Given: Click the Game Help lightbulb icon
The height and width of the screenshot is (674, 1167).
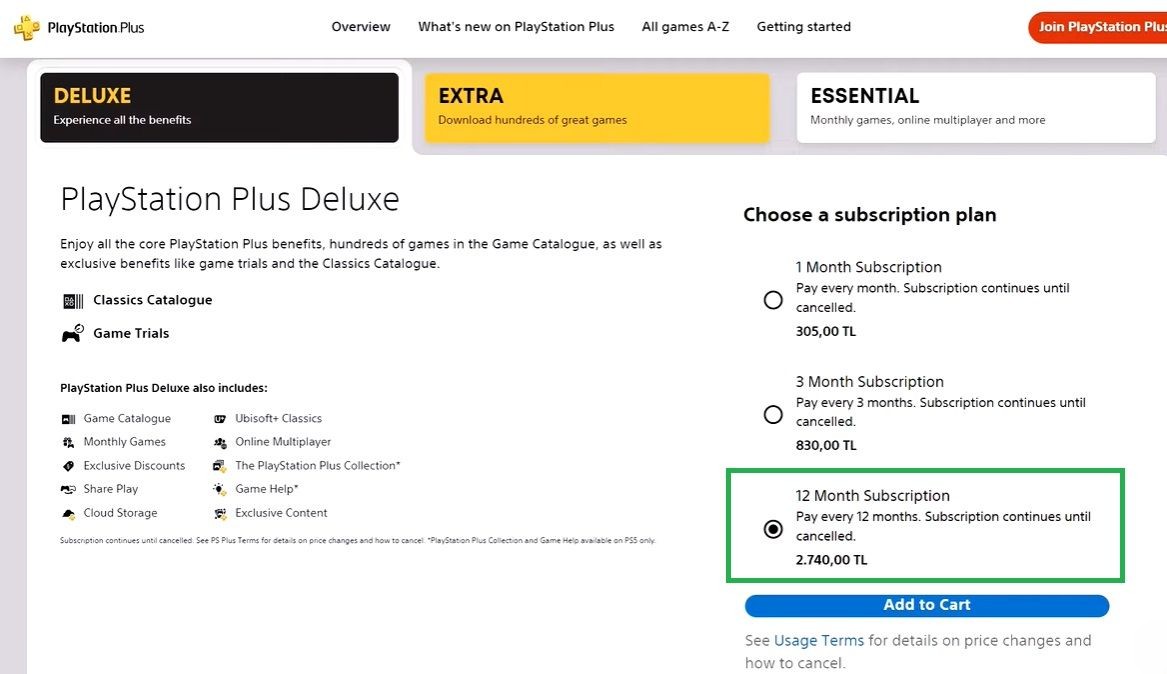Looking at the screenshot, I should pos(220,489).
